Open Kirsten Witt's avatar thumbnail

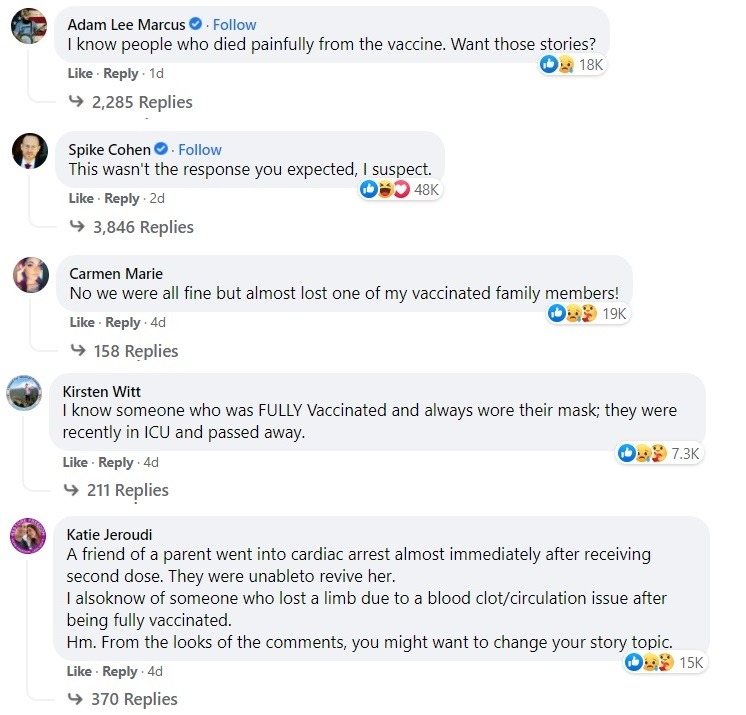24,393
